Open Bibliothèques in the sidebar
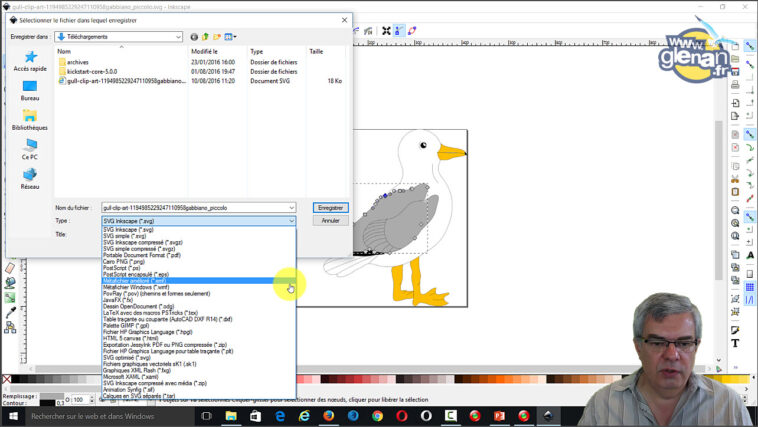This screenshot has height=427, width=758. click(x=30, y=120)
